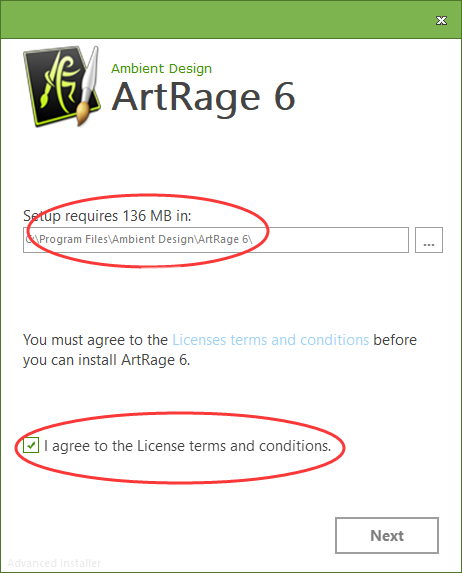Click the Next button

387,535
